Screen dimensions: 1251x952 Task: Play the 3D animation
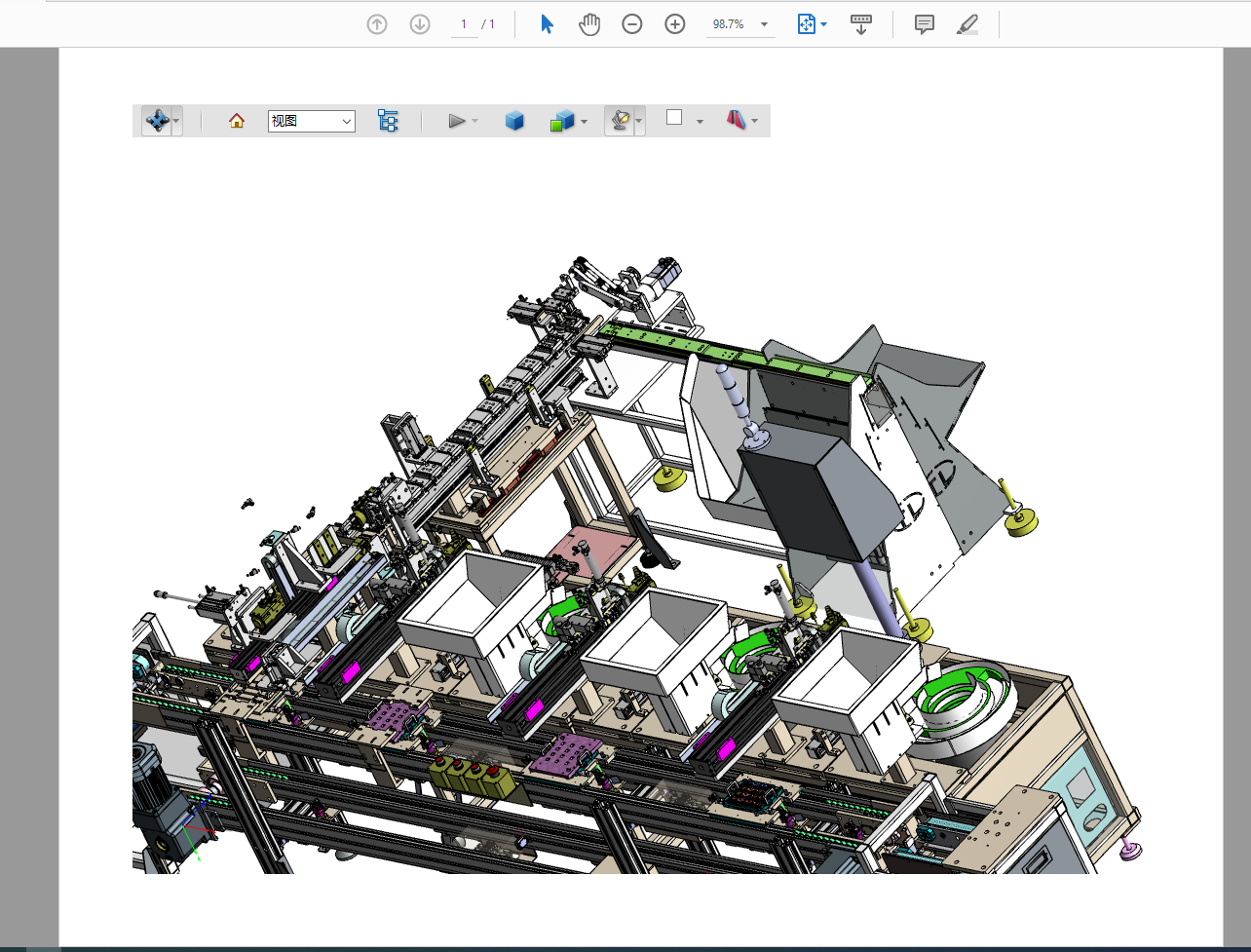click(456, 121)
